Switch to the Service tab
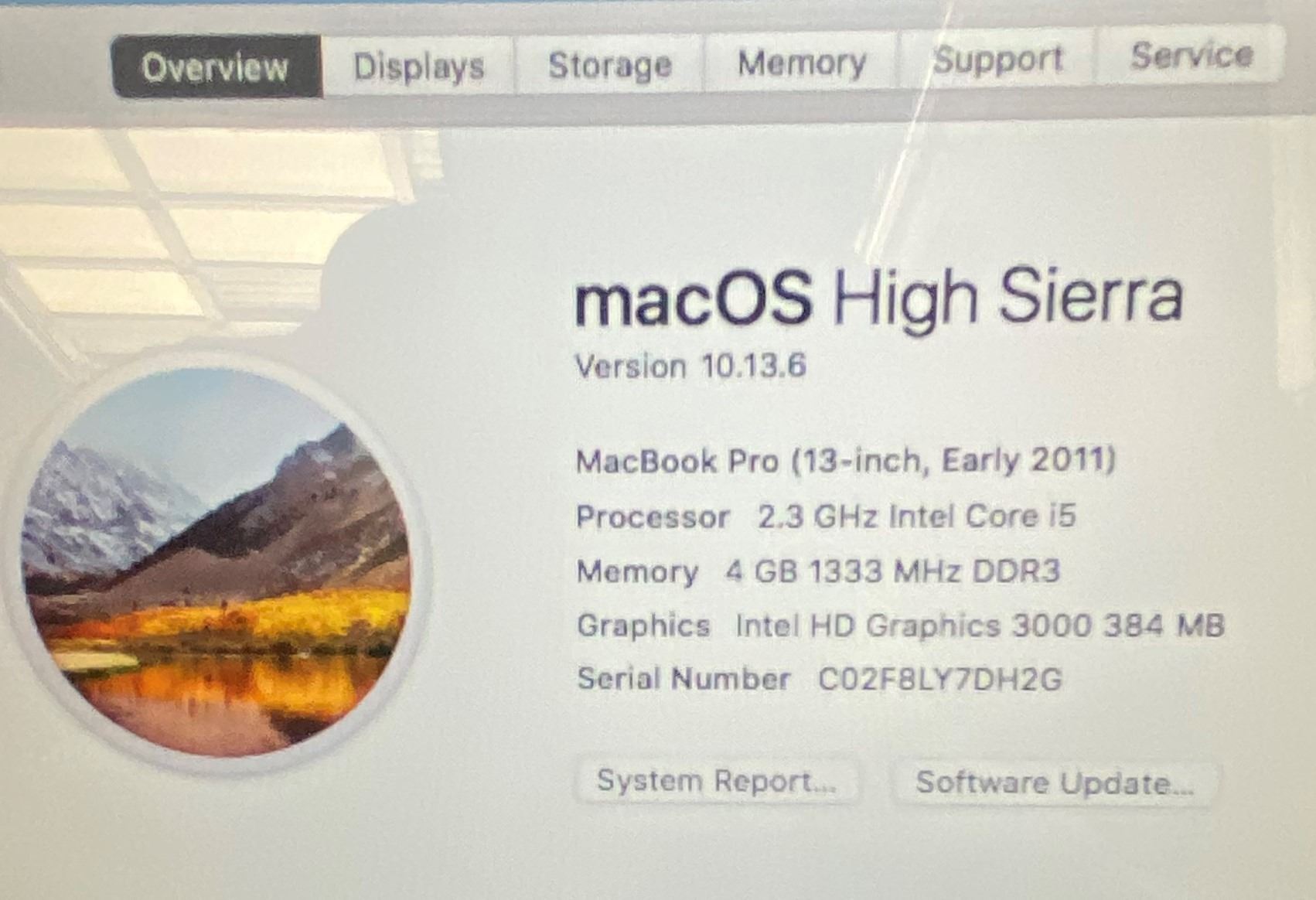1316x900 pixels. pyautogui.click(x=1191, y=56)
